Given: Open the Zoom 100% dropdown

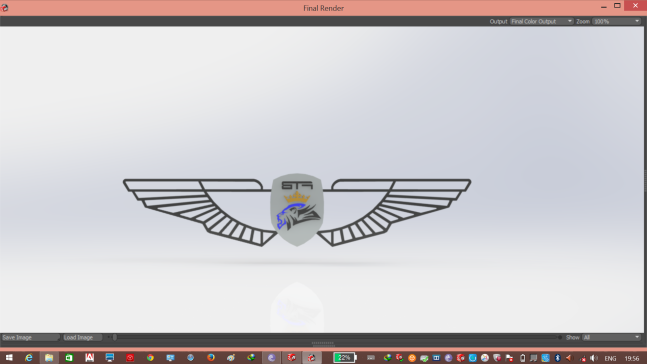Looking at the screenshot, I should [x=616, y=21].
